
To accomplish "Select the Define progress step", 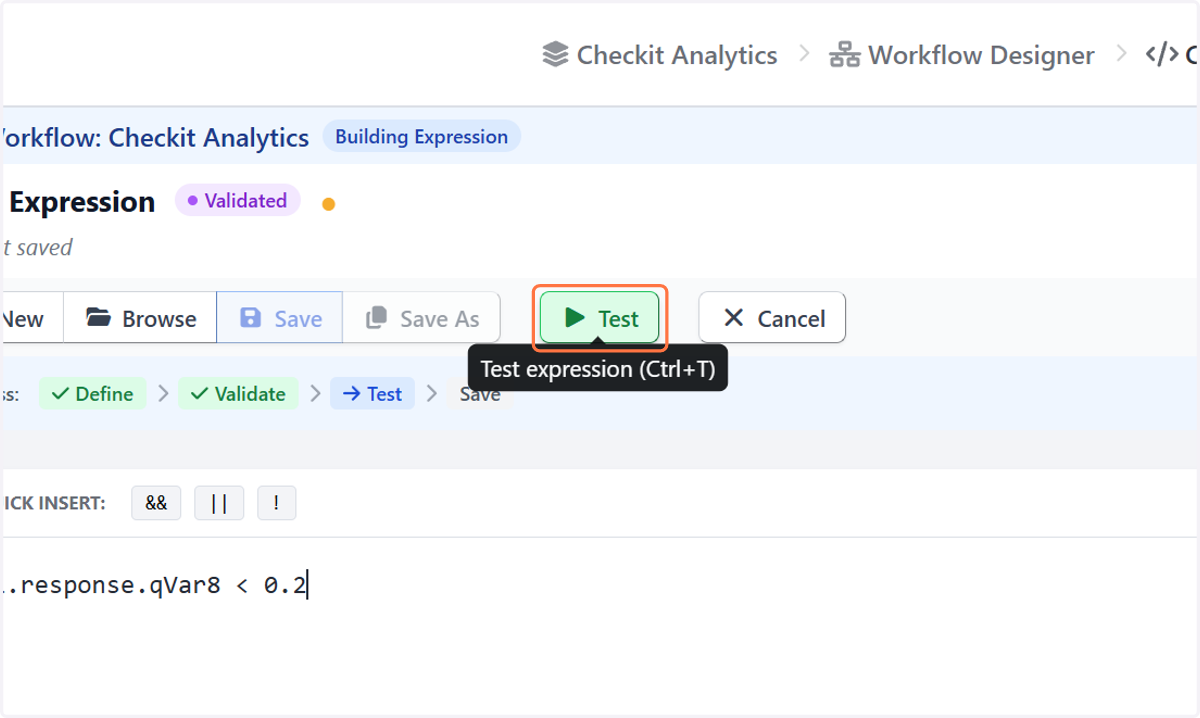I will click(x=93, y=394).
